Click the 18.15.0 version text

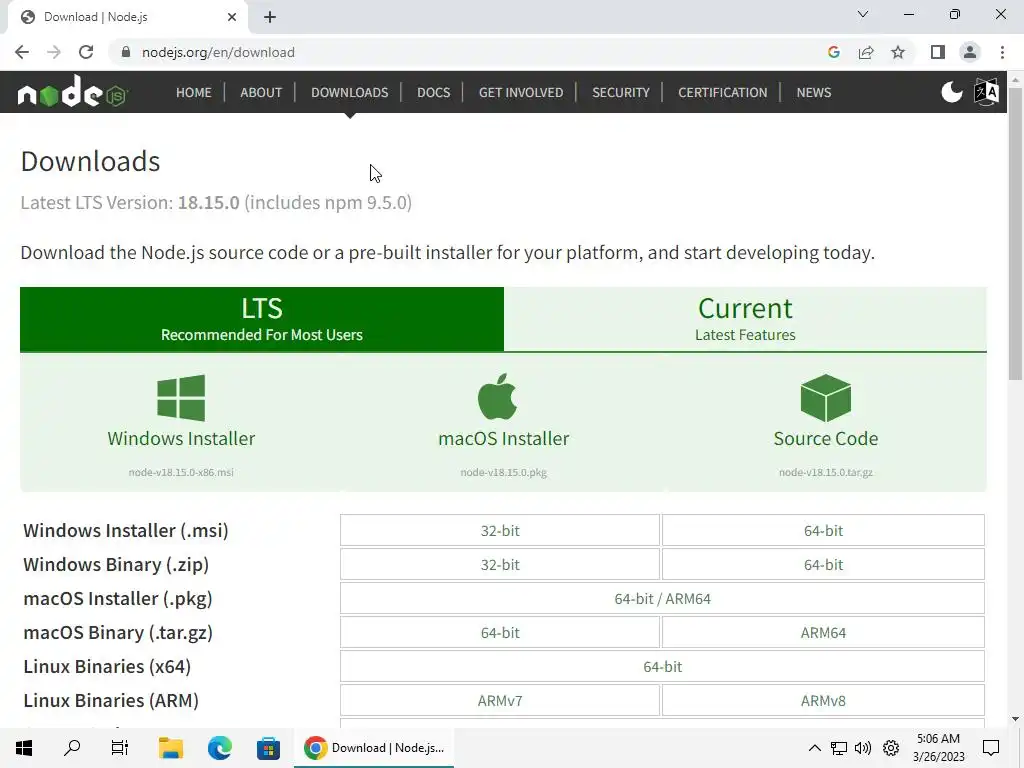[208, 202]
